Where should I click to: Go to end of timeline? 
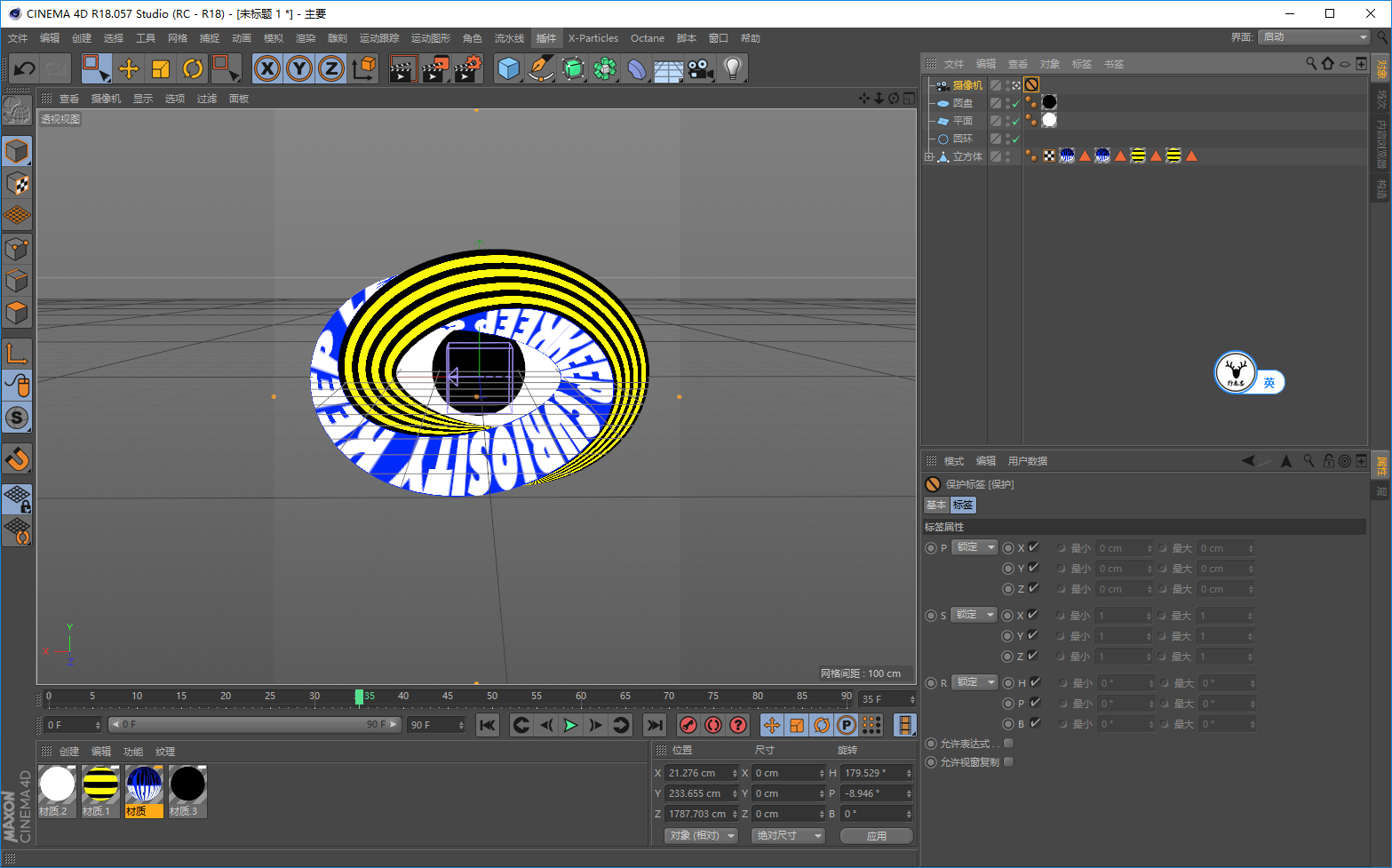coord(655,725)
